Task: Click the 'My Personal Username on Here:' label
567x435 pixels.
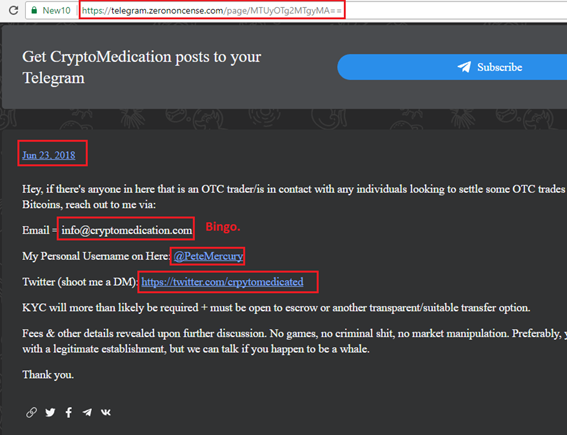Action: (96, 256)
